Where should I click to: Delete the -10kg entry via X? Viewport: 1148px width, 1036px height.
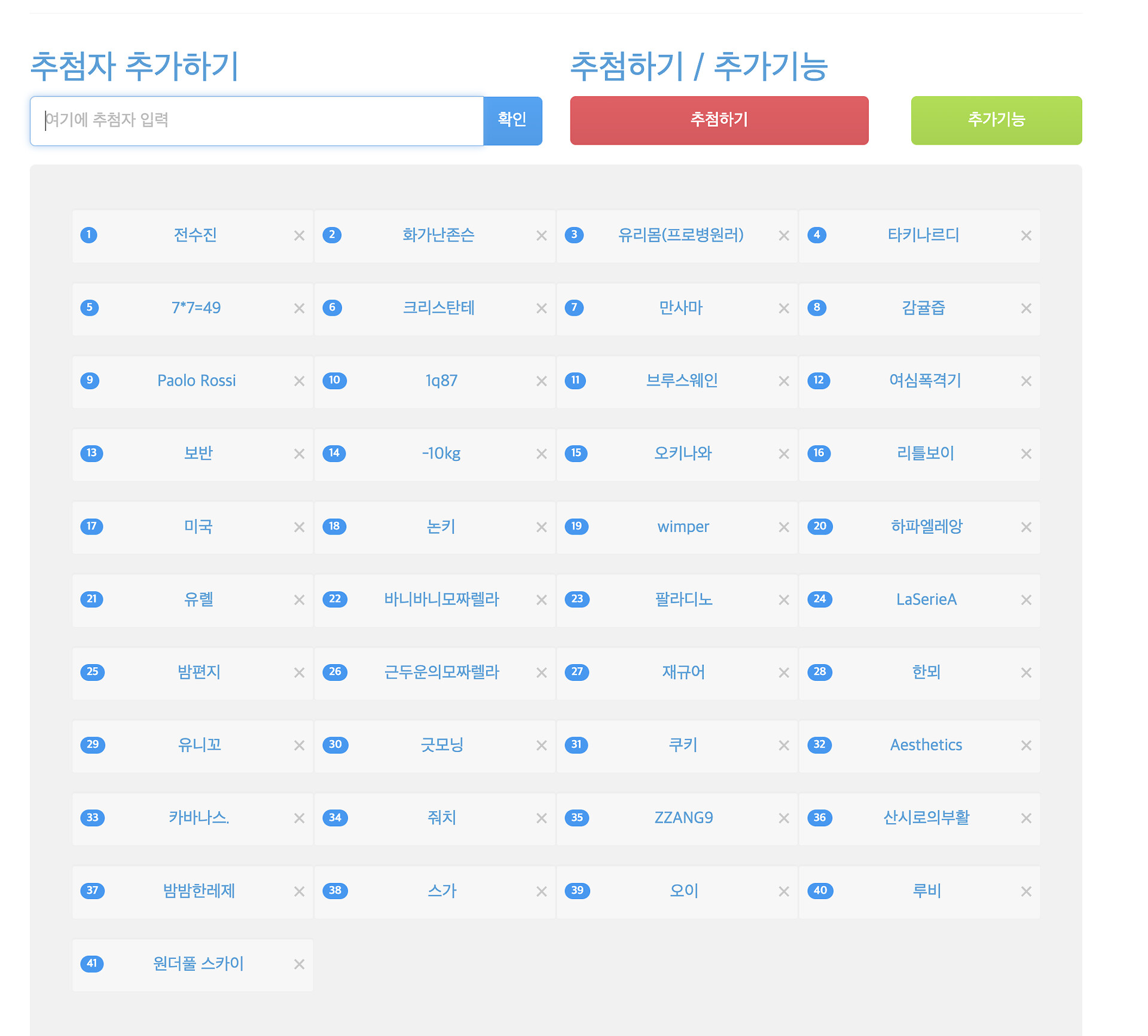[541, 454]
